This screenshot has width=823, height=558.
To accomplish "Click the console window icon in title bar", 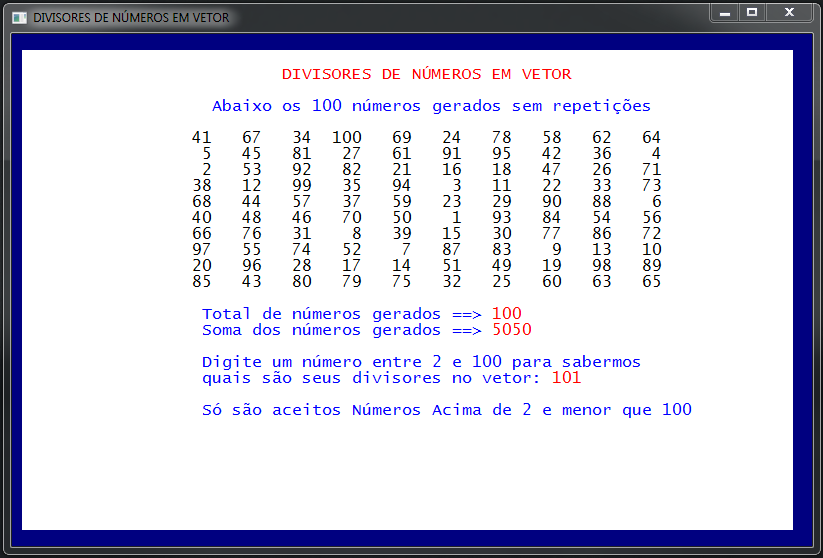I will [19, 18].
